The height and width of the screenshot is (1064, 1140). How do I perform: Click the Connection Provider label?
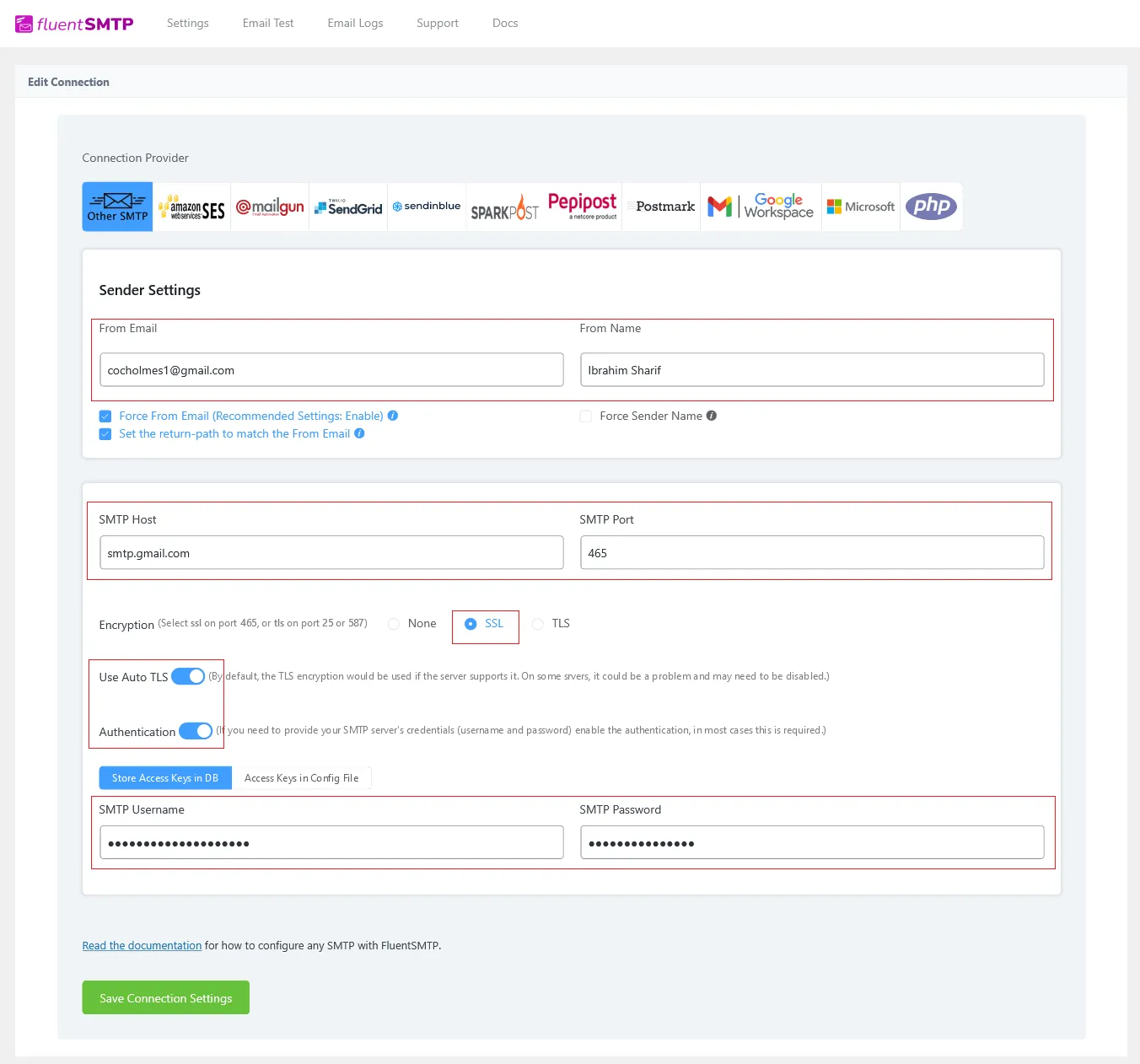135,158
